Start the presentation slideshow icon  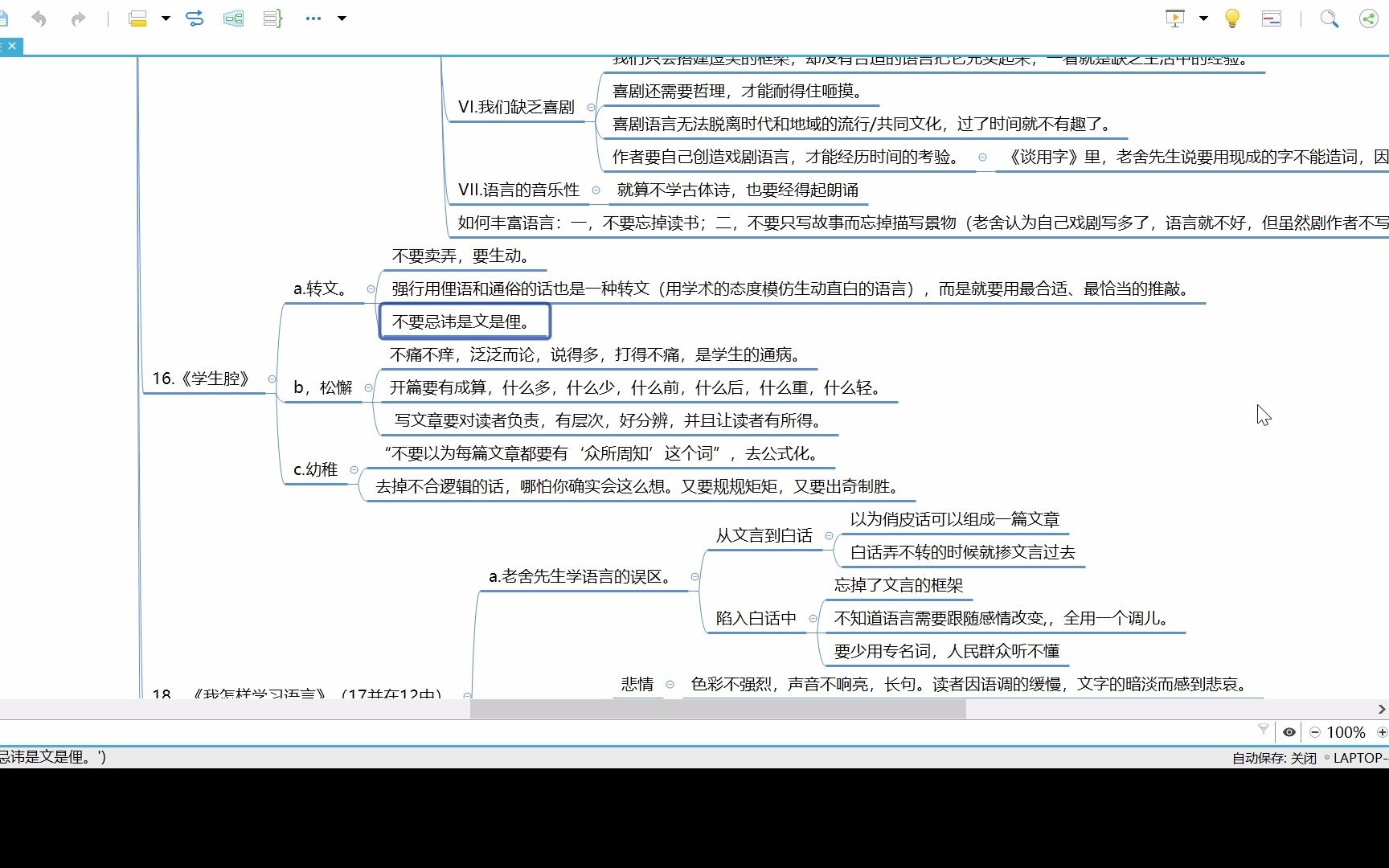(1175, 18)
